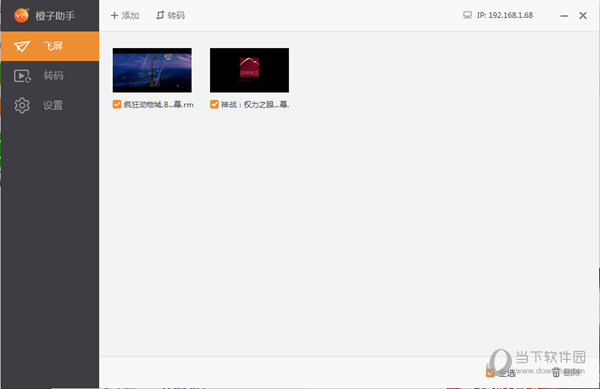Switch to the 转码 sidebar tab
The image size is (600, 389).
tap(50, 76)
